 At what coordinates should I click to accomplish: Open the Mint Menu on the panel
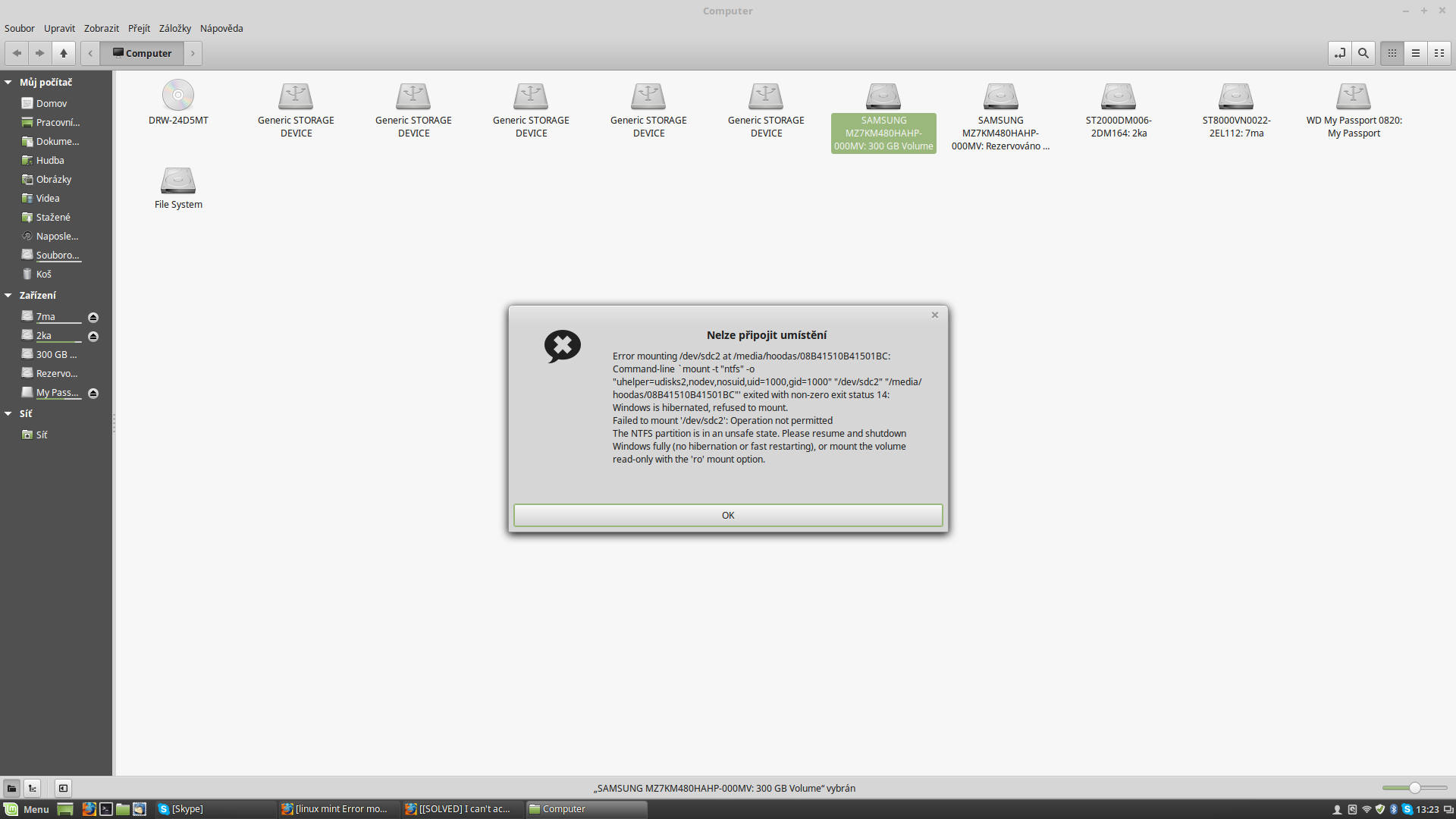27,809
